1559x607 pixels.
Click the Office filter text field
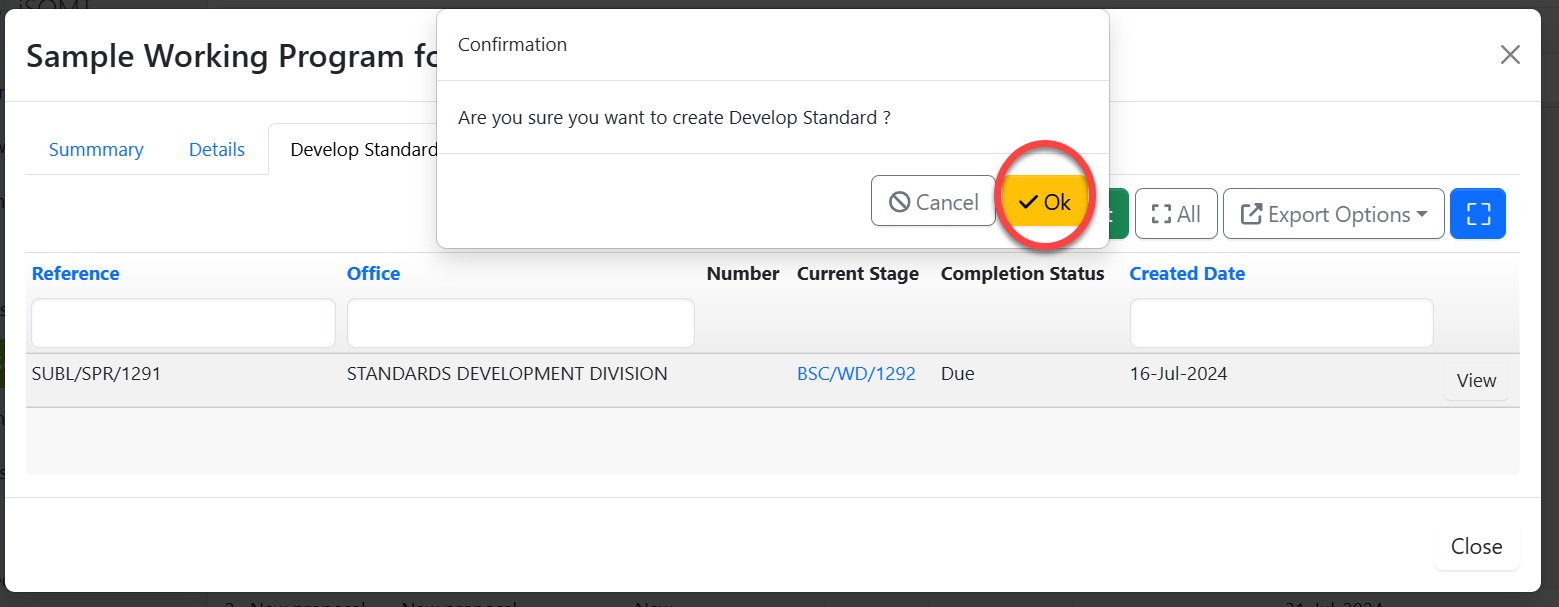[x=520, y=323]
